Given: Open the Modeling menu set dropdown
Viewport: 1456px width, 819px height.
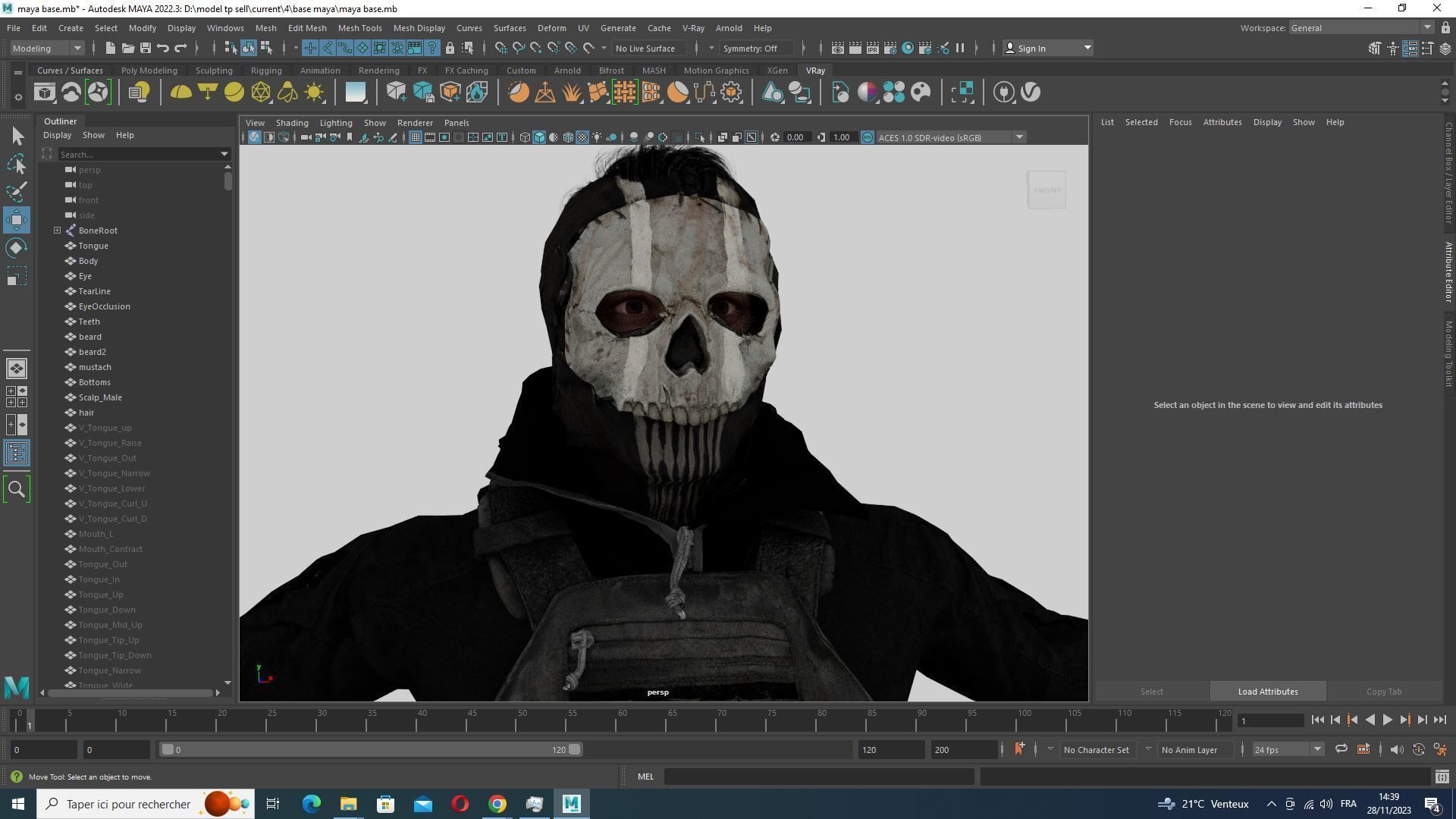Looking at the screenshot, I should (x=47, y=49).
